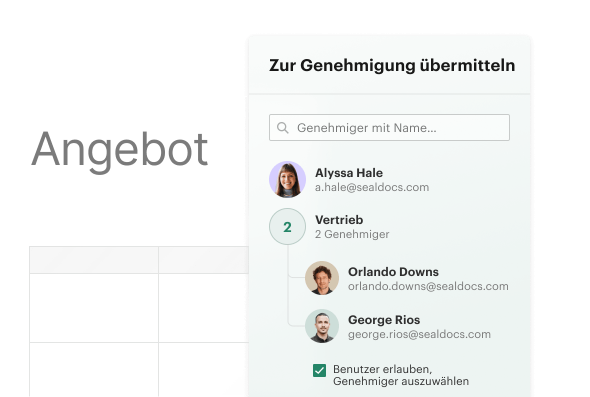Select George Rios' avatar photo
The height and width of the screenshot is (397, 590).
click(322, 326)
